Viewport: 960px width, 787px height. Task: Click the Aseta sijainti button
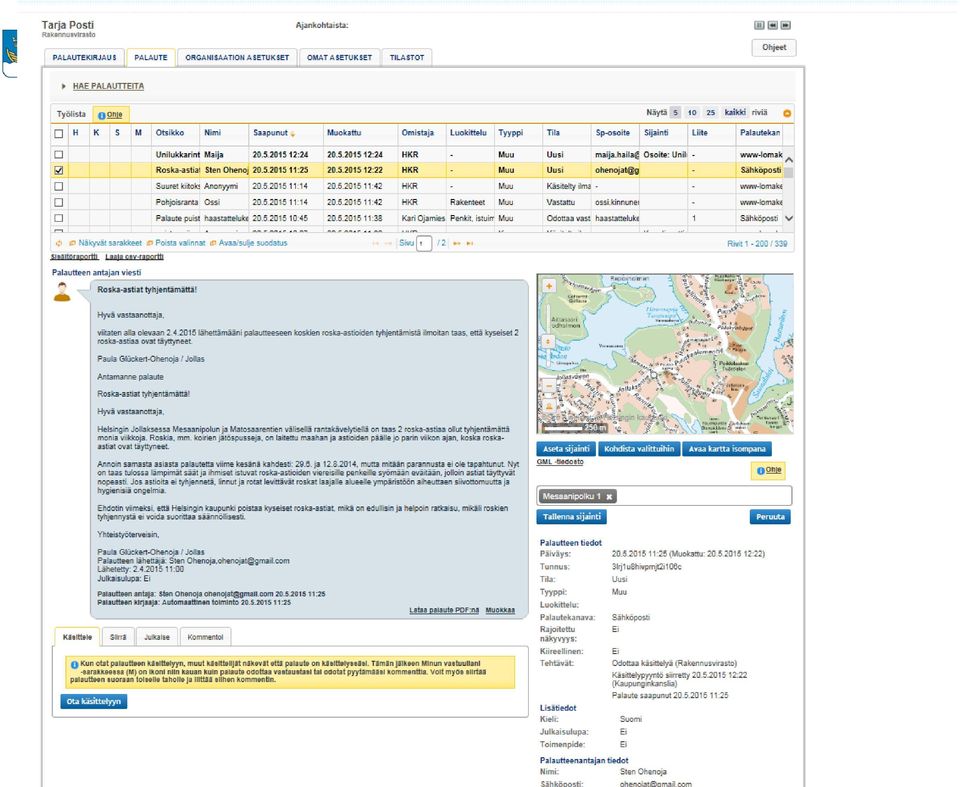(566, 449)
